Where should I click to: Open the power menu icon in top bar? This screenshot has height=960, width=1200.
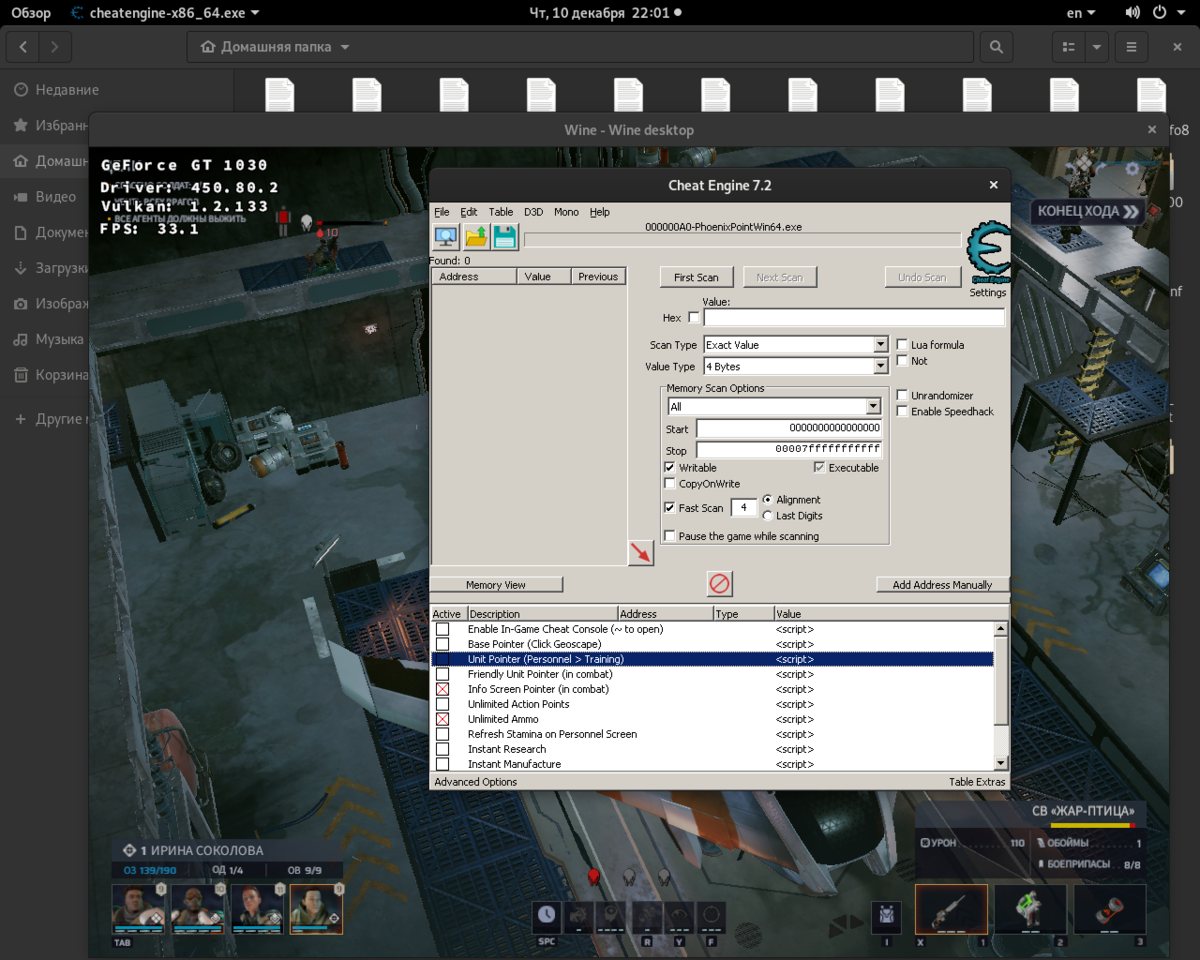(x=1160, y=13)
